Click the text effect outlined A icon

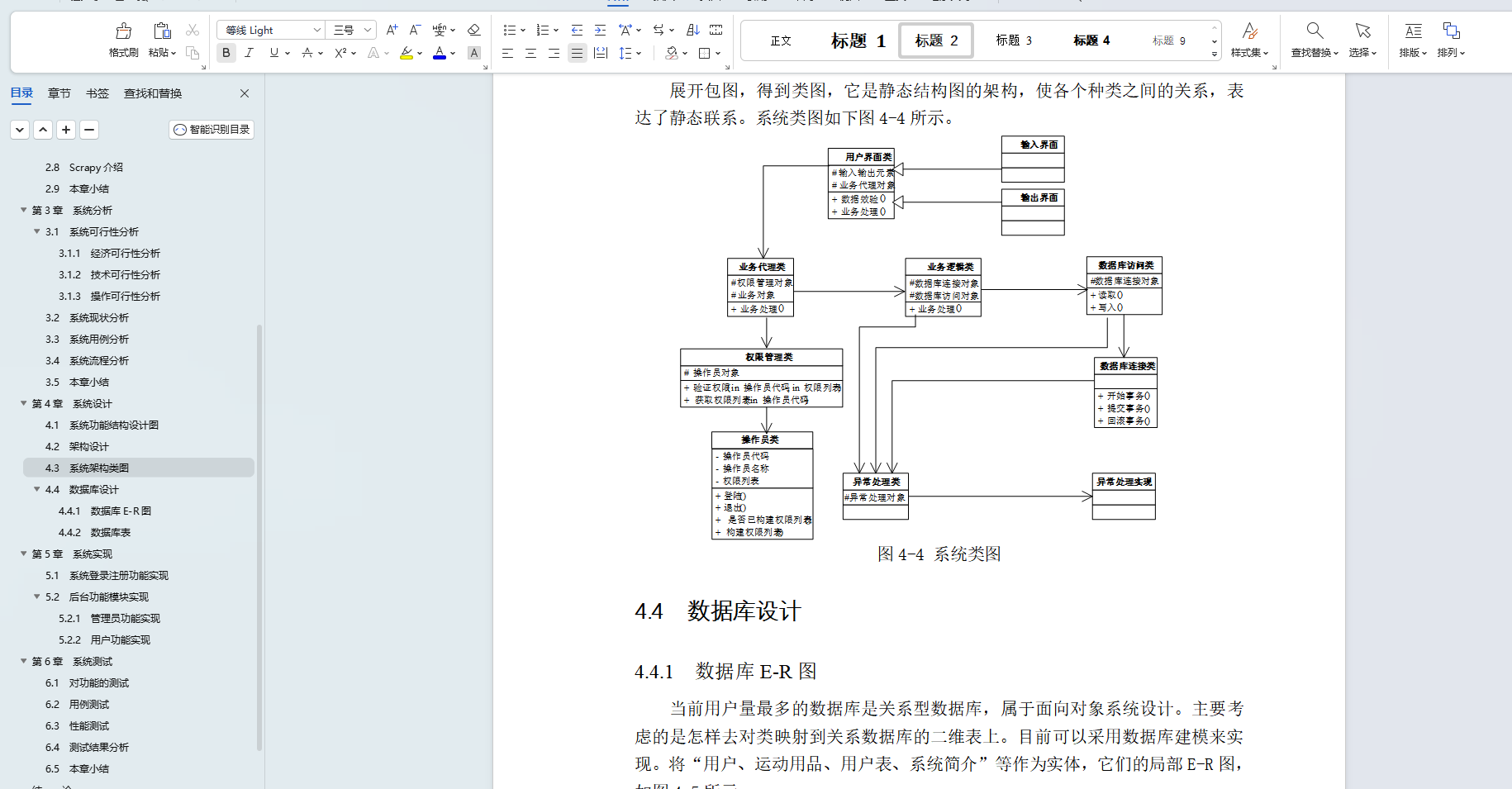373,53
